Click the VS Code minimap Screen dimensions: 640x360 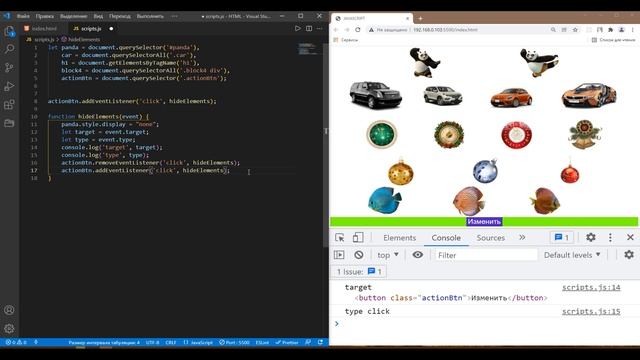(x=309, y=49)
